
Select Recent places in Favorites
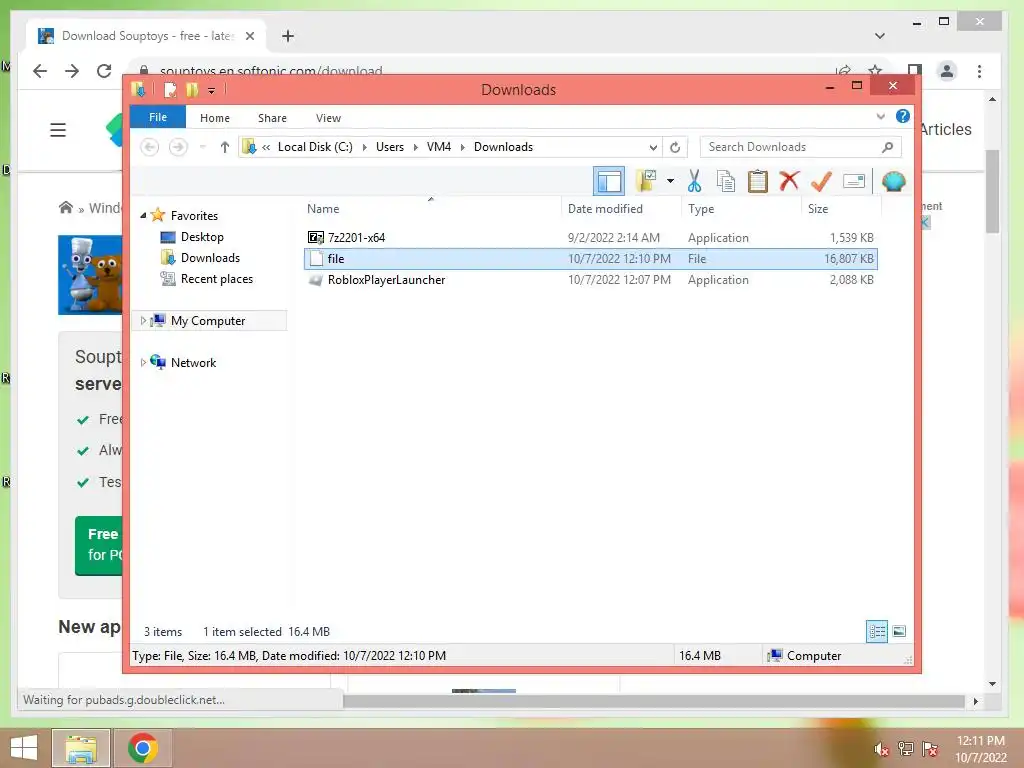[217, 279]
